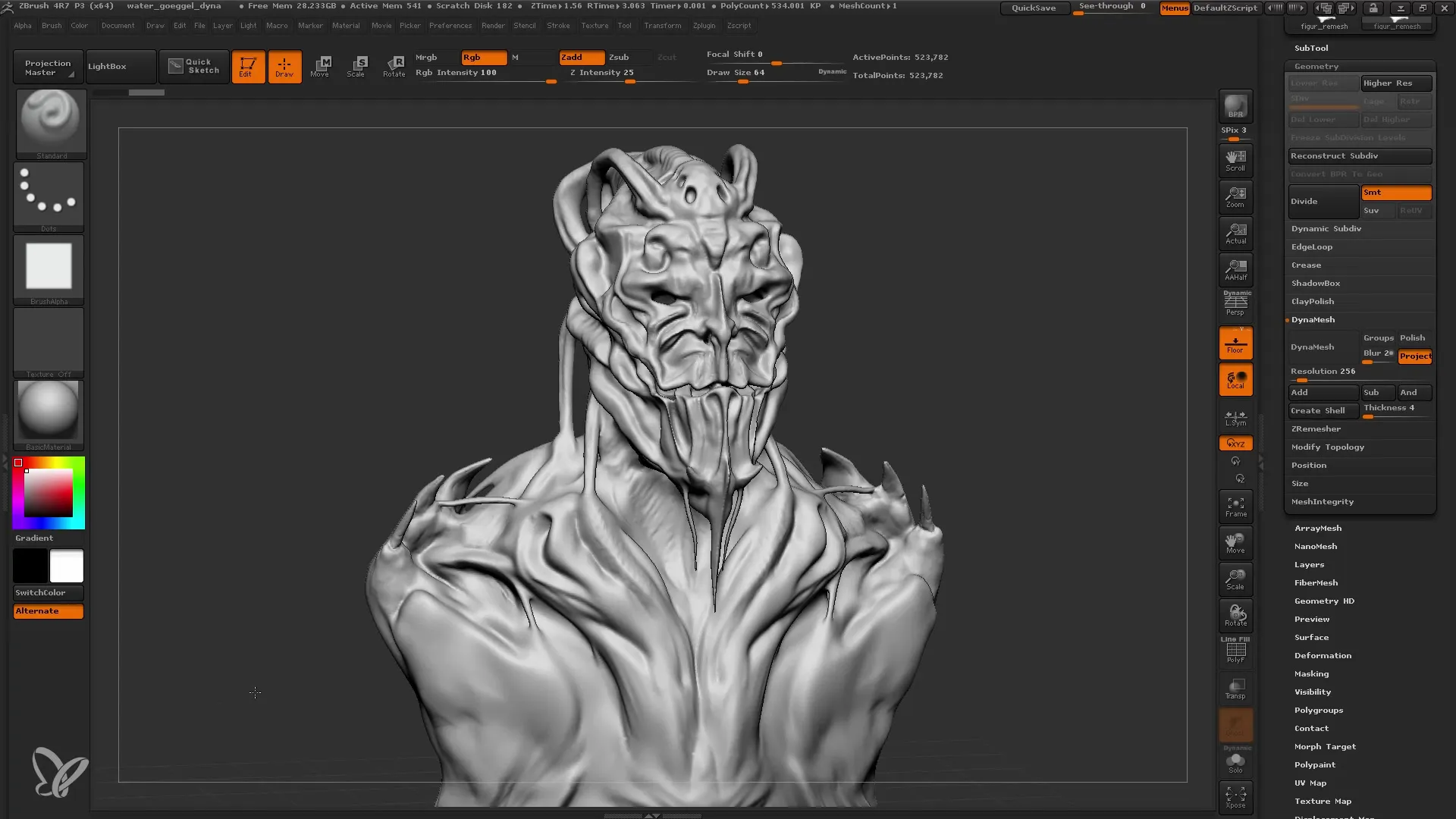Screen dimensions: 1456x819
Task: Expand Modify Topology section
Action: coord(1327,447)
